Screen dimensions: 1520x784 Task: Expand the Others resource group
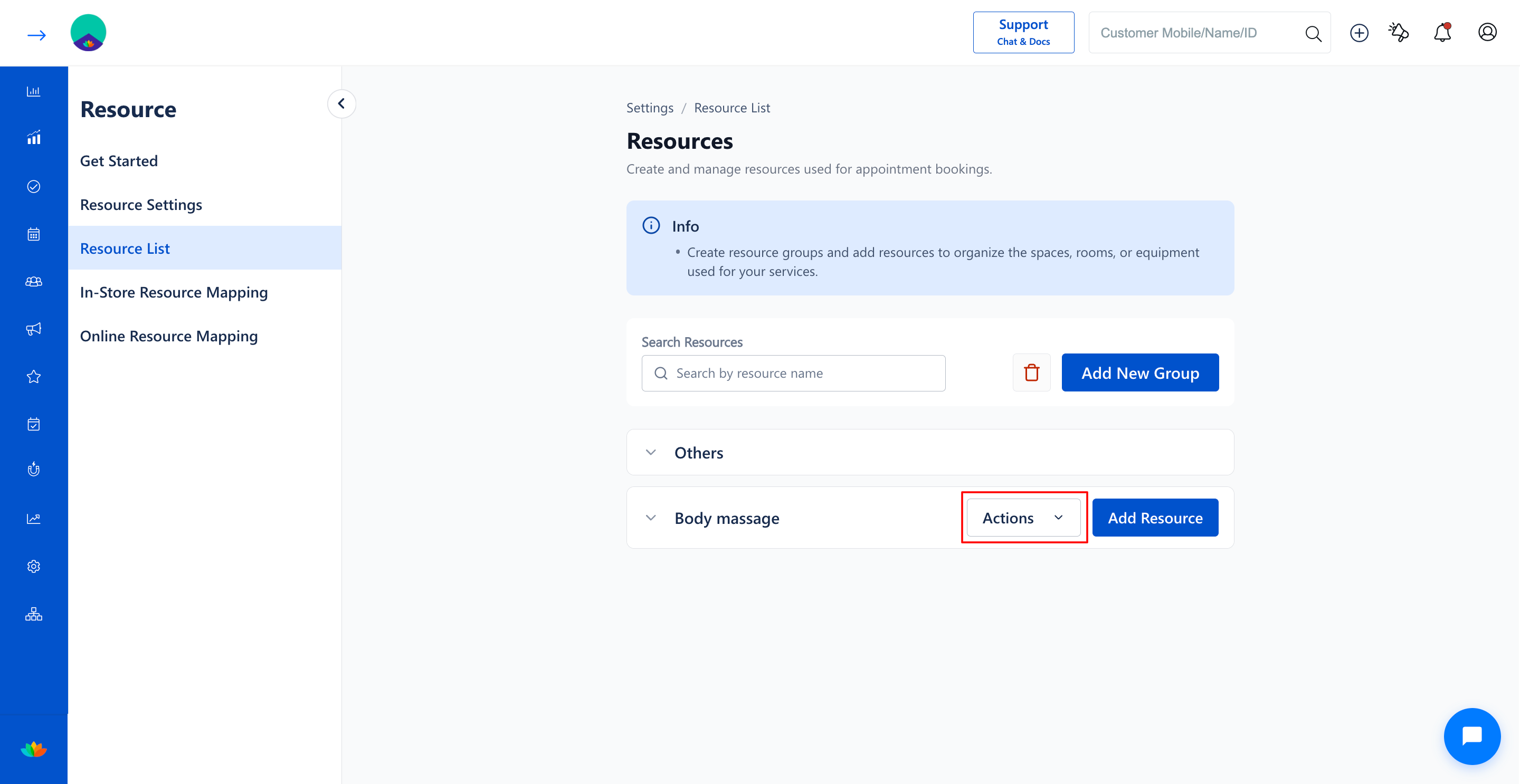point(650,453)
